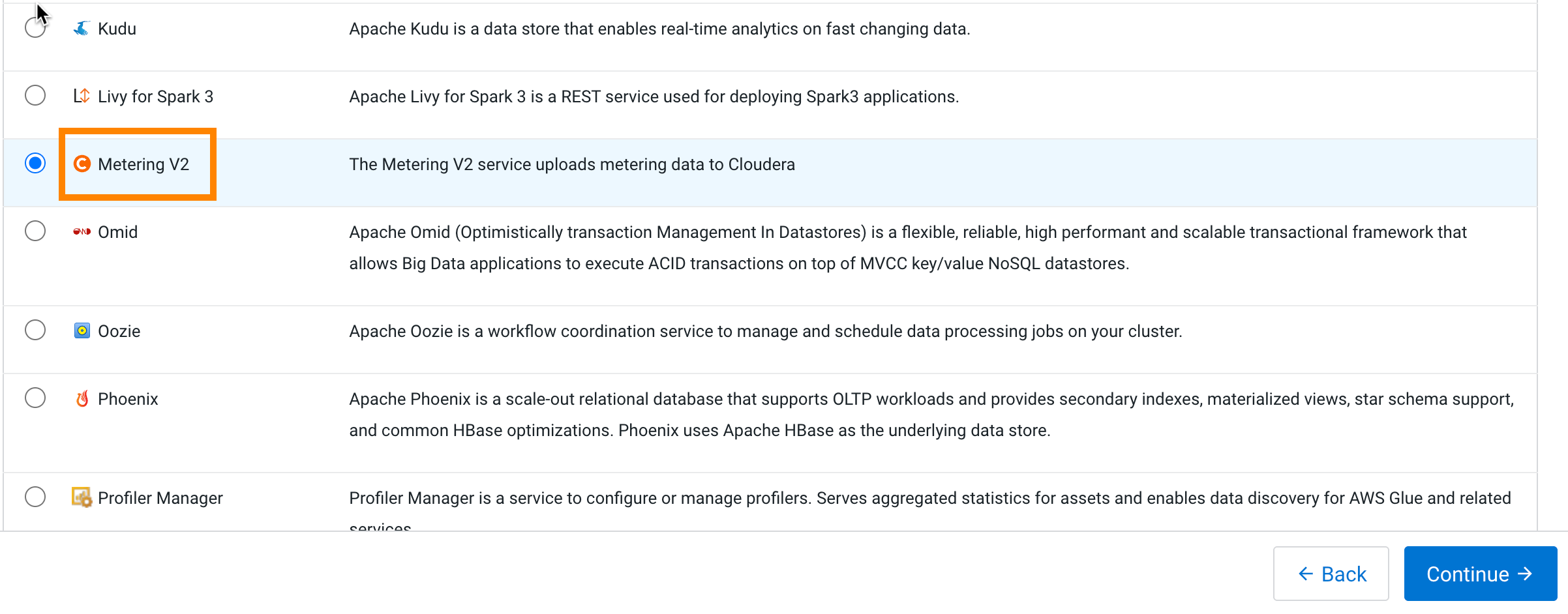
Task: Choose the Oozie radio button
Action: (x=35, y=330)
